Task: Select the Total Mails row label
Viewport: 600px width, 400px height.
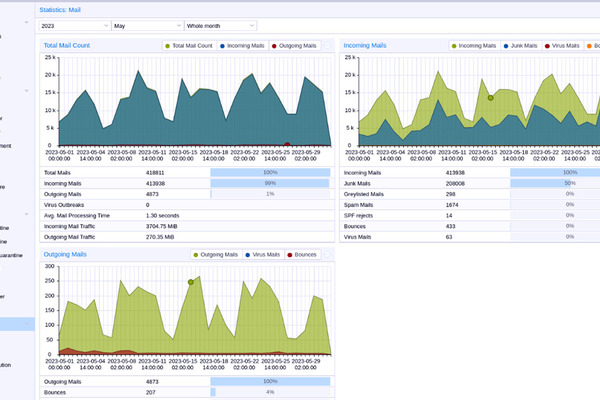Action: (x=57, y=173)
